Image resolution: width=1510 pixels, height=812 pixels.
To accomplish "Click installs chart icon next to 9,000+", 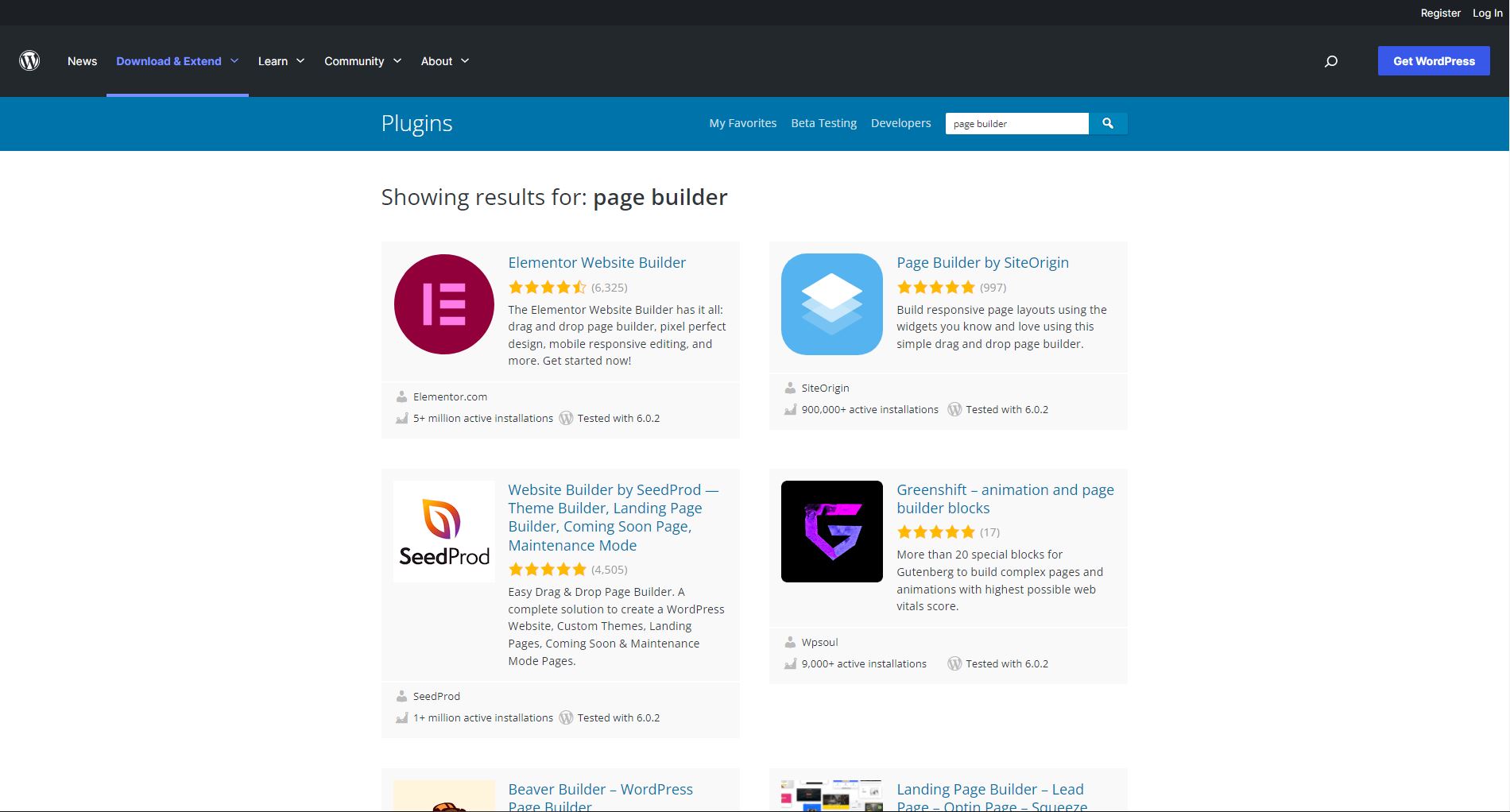I will 790,663.
